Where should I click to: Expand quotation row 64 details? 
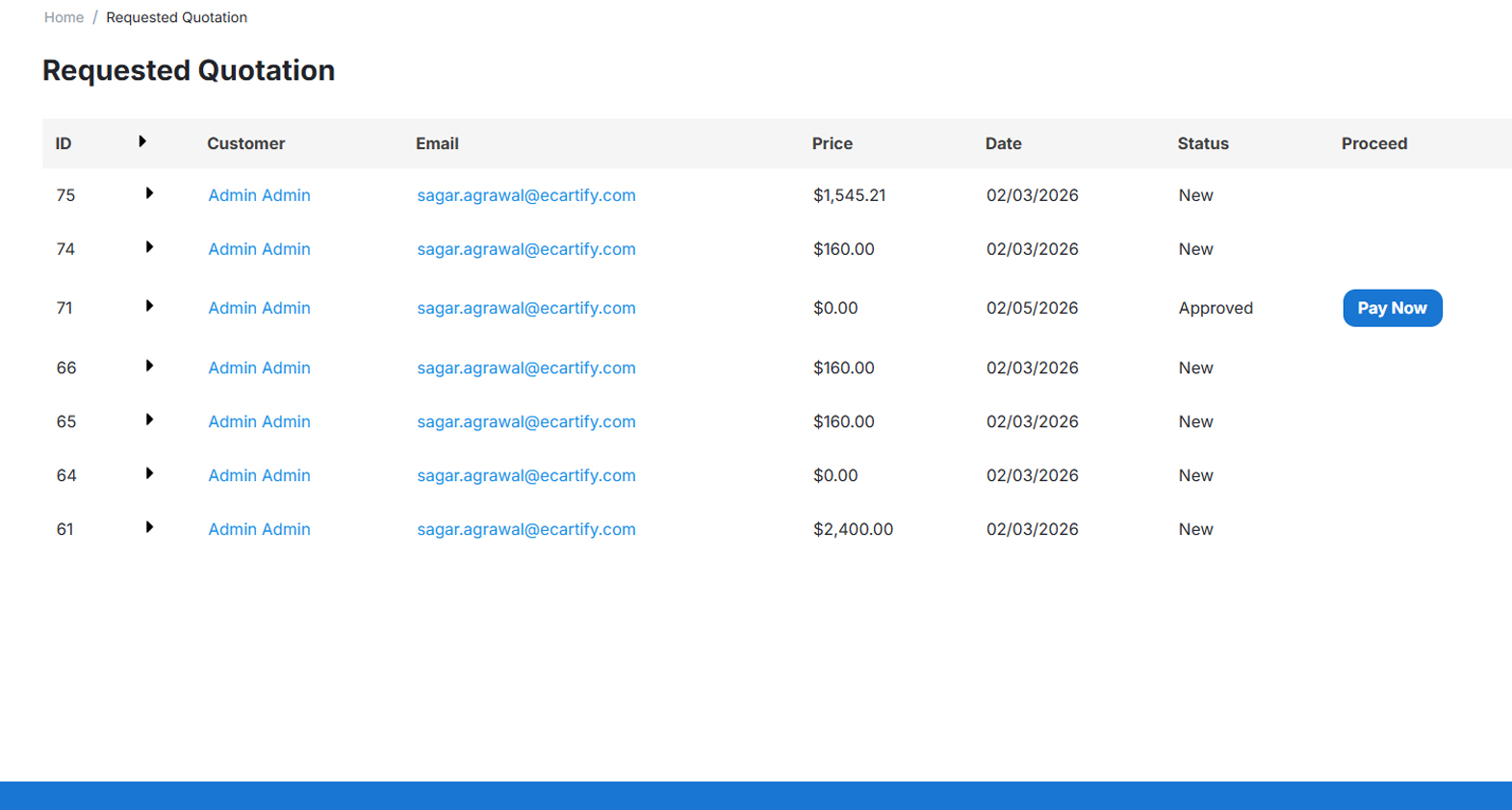point(149,473)
